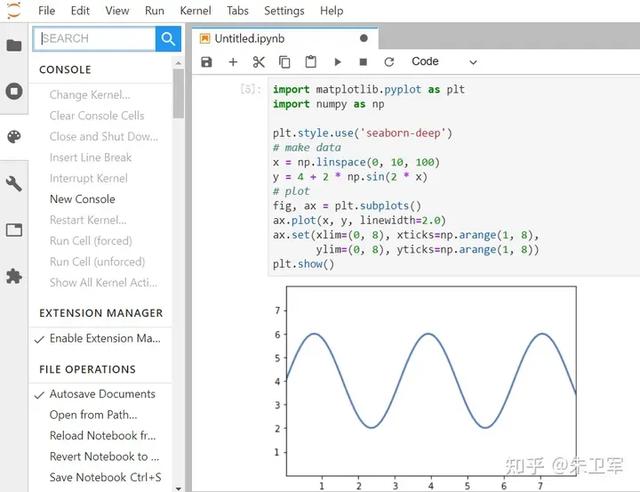The width and height of the screenshot is (640, 492).
Task: Click in the command palette SEARCH field
Action: [x=95, y=39]
